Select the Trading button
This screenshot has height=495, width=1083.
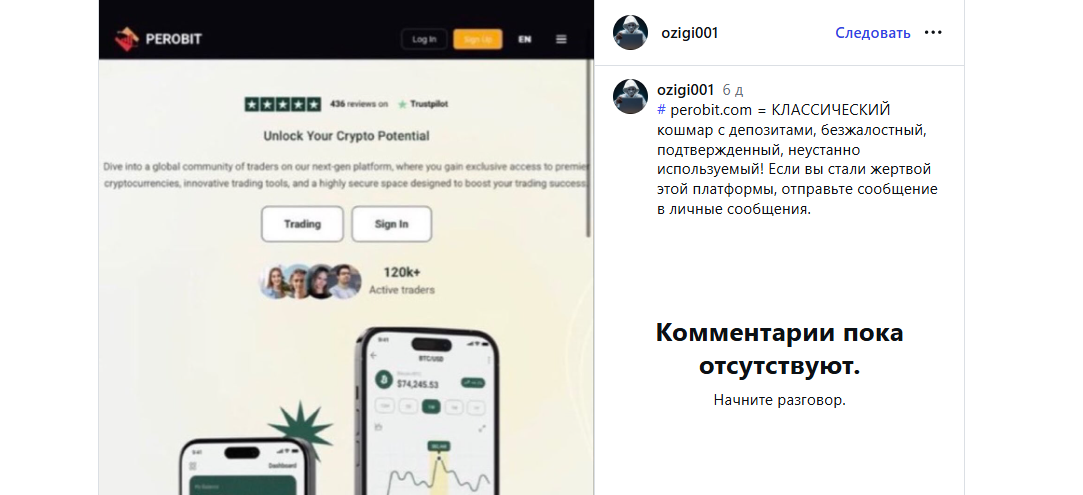tap(302, 224)
